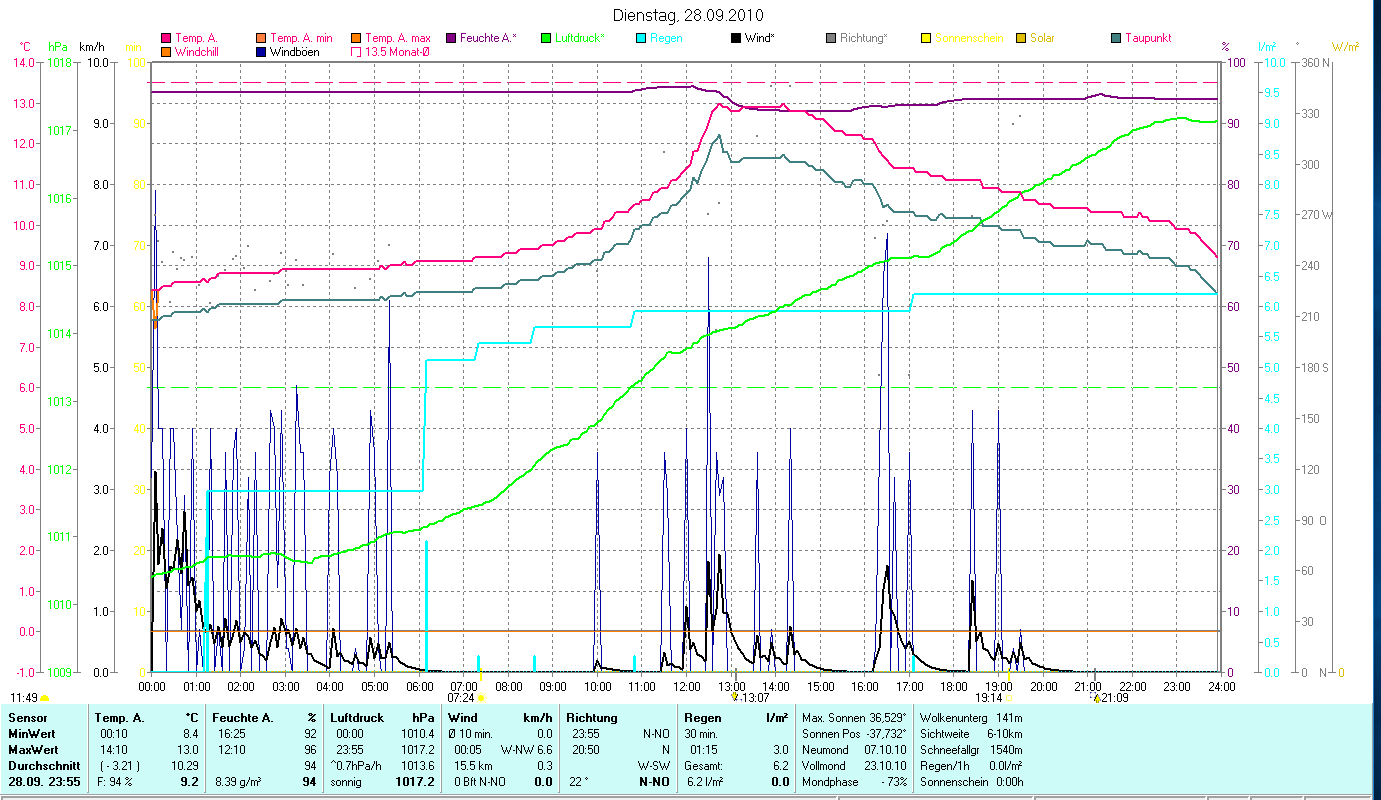Click the 'W-SW' average direction value
Viewport: 1381px width, 800px height.
point(654,765)
